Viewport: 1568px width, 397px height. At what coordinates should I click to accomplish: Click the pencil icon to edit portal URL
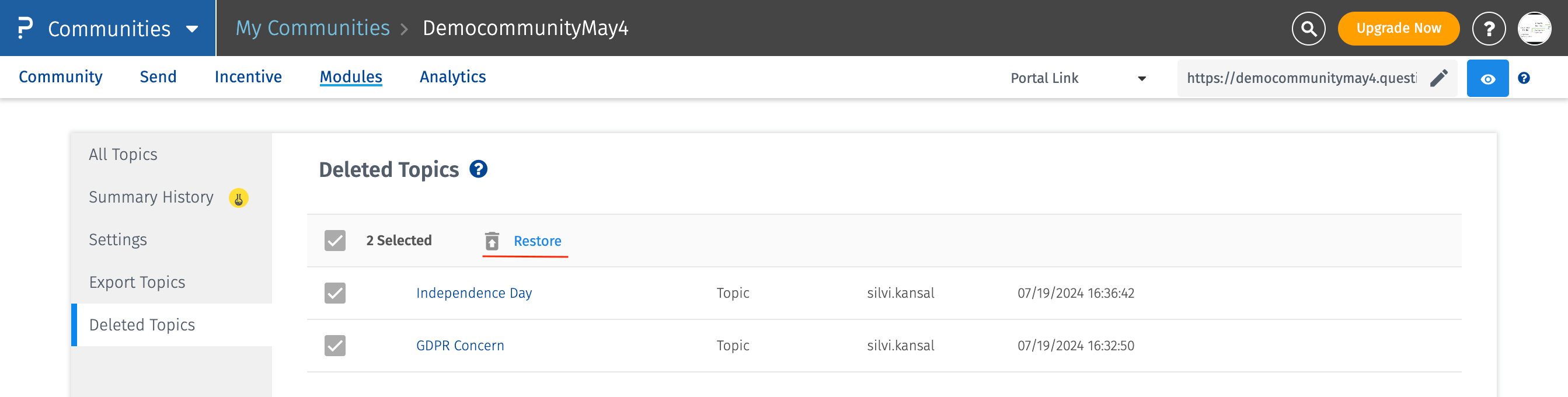tap(1438, 78)
